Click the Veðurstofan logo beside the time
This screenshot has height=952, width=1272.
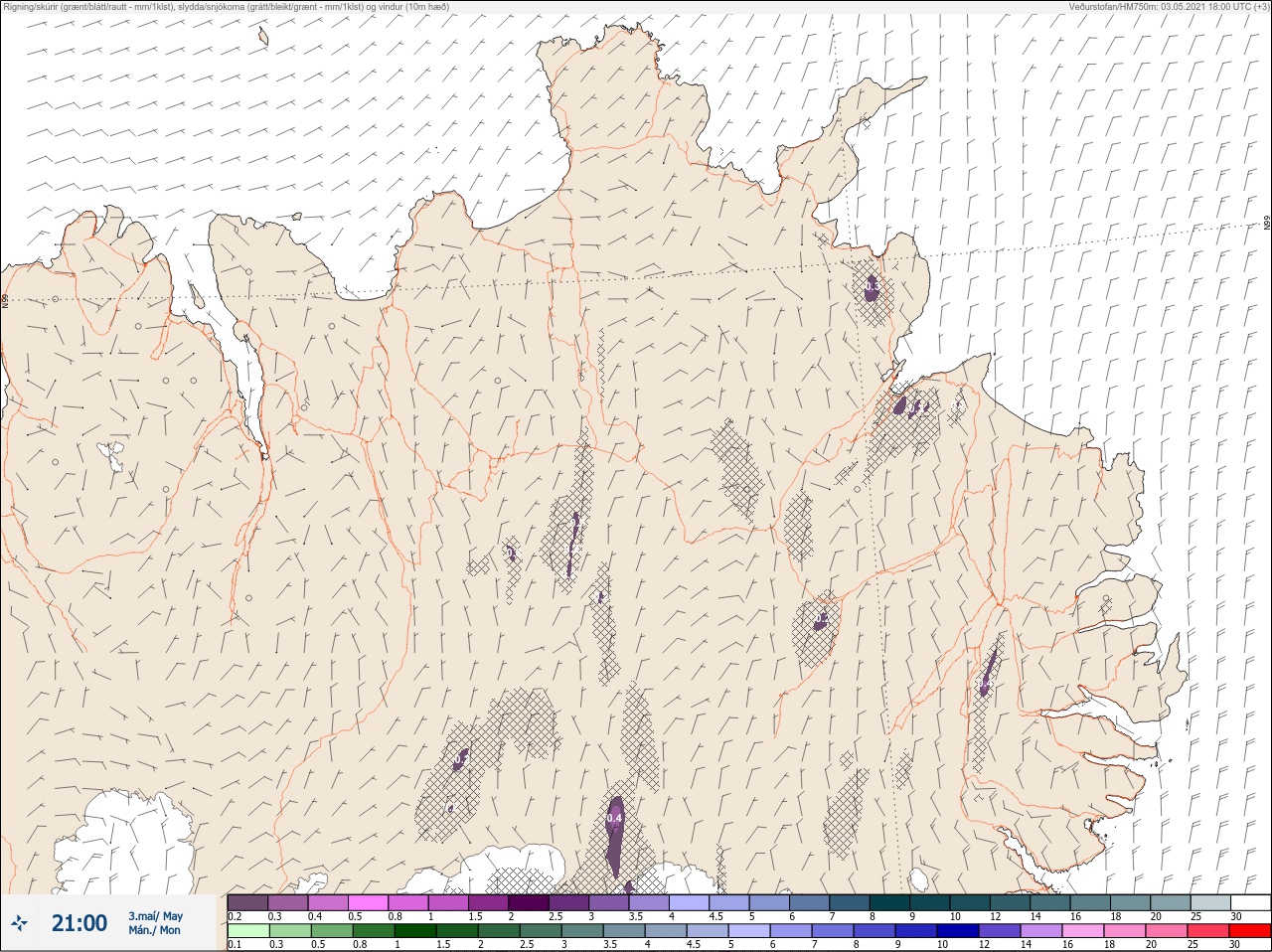19,923
